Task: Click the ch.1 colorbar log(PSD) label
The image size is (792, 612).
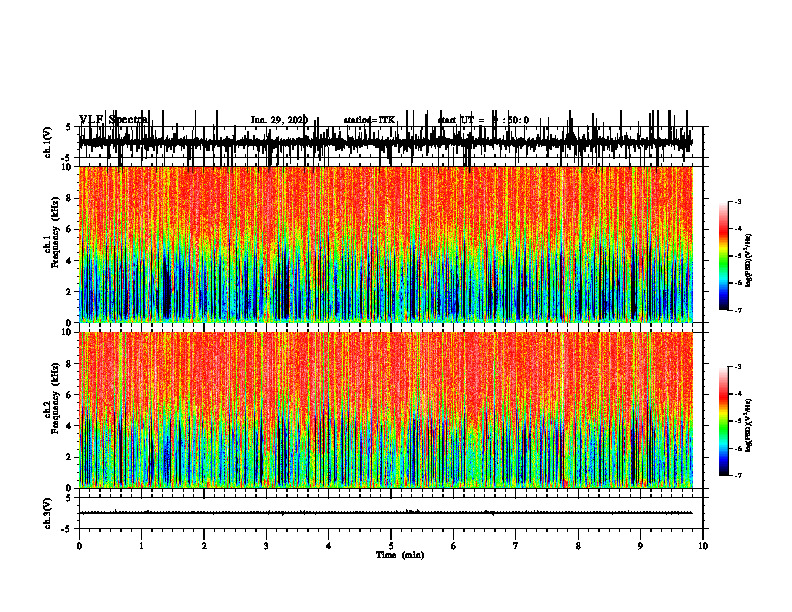Action: point(748,260)
